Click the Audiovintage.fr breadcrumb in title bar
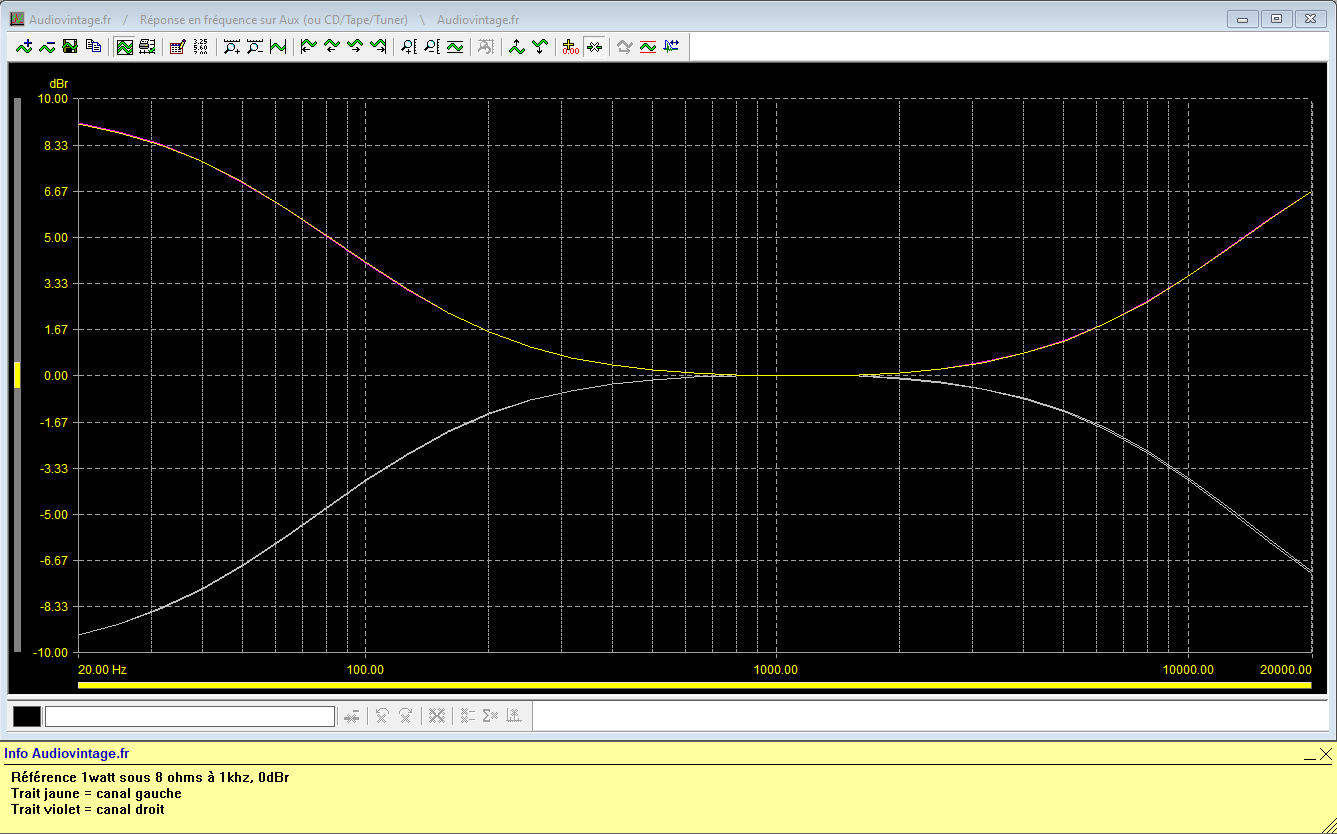This screenshot has width=1337, height=834. [69, 20]
